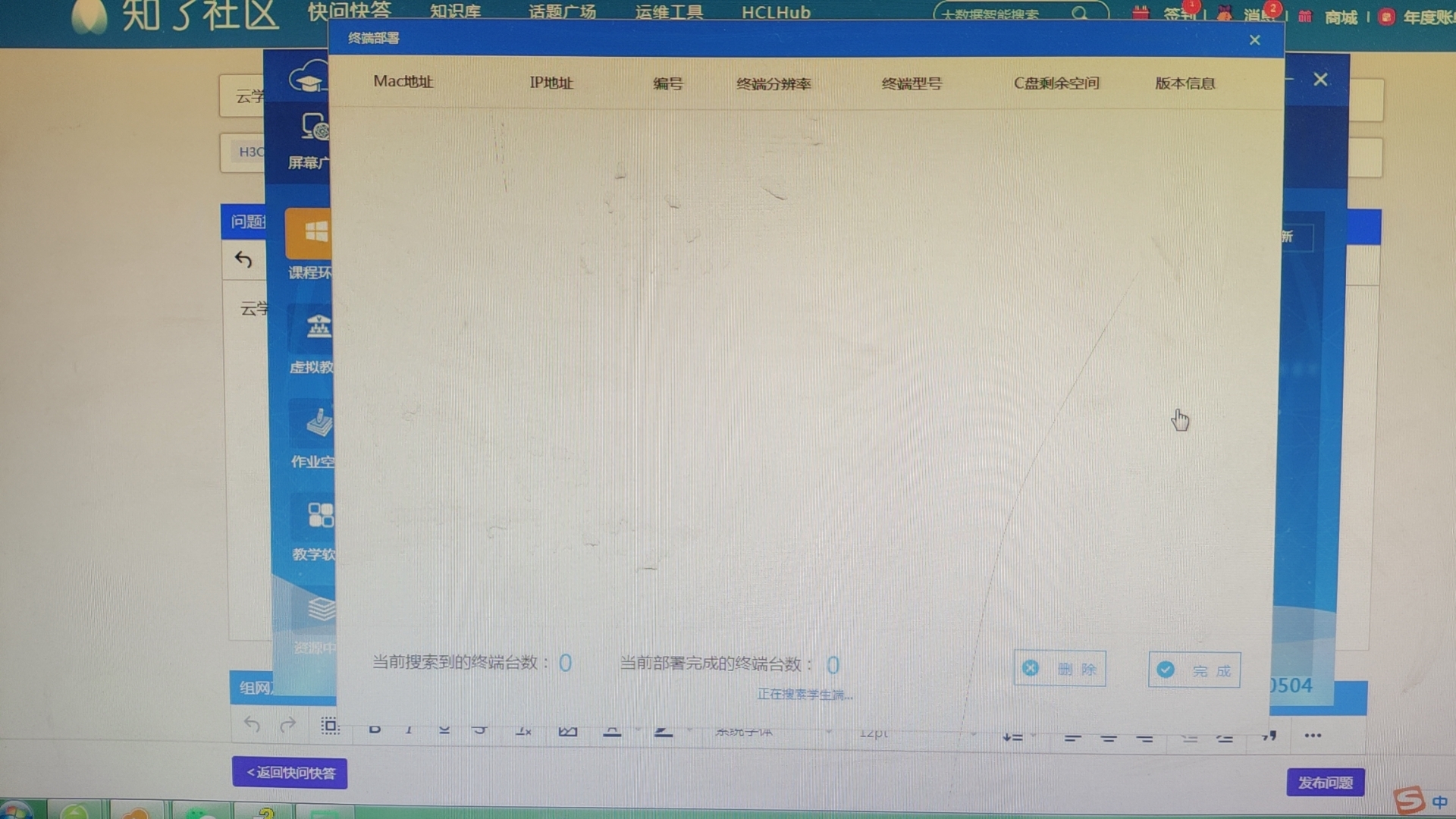Image resolution: width=1456 pixels, height=819 pixels.
Task: Open the 教学软件 sidebar icon
Action: point(319,516)
